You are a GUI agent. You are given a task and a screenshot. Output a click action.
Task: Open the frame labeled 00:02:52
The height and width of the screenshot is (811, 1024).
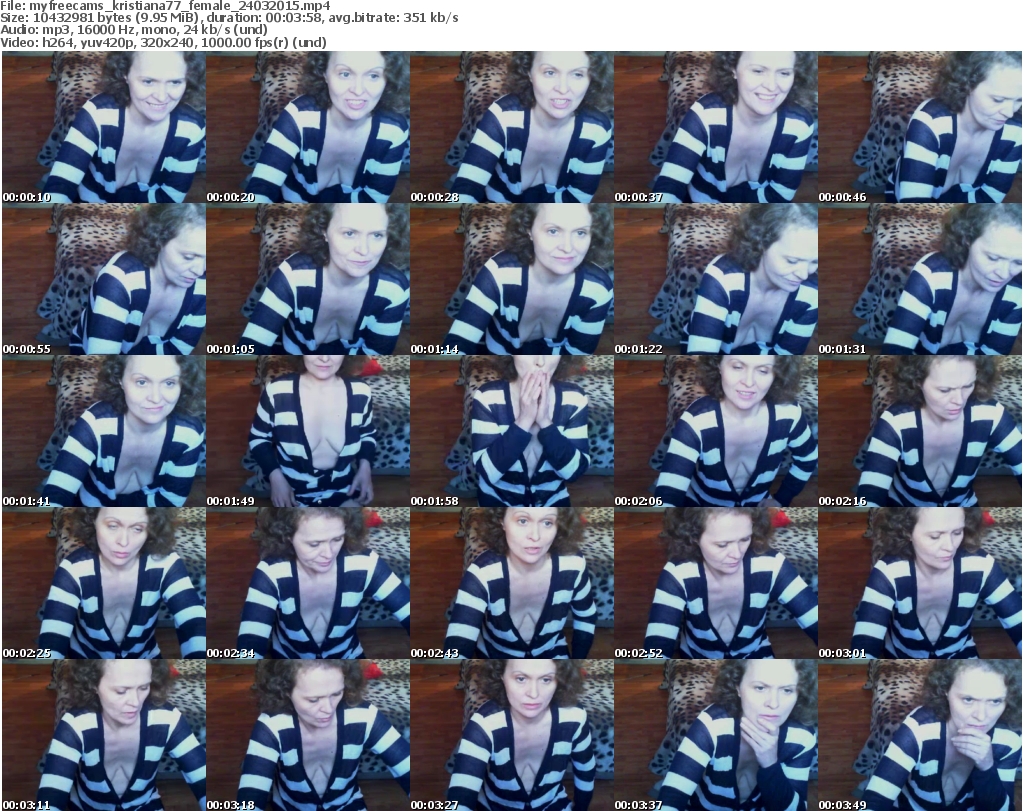coord(715,584)
